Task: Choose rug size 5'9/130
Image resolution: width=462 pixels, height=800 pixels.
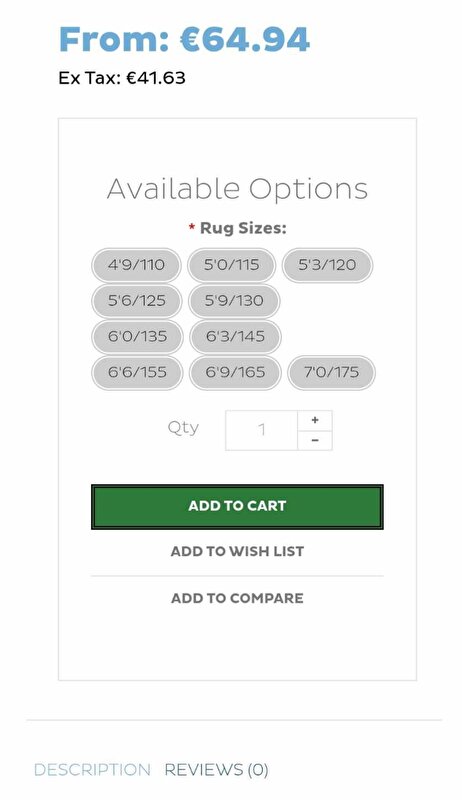Action: point(234,301)
